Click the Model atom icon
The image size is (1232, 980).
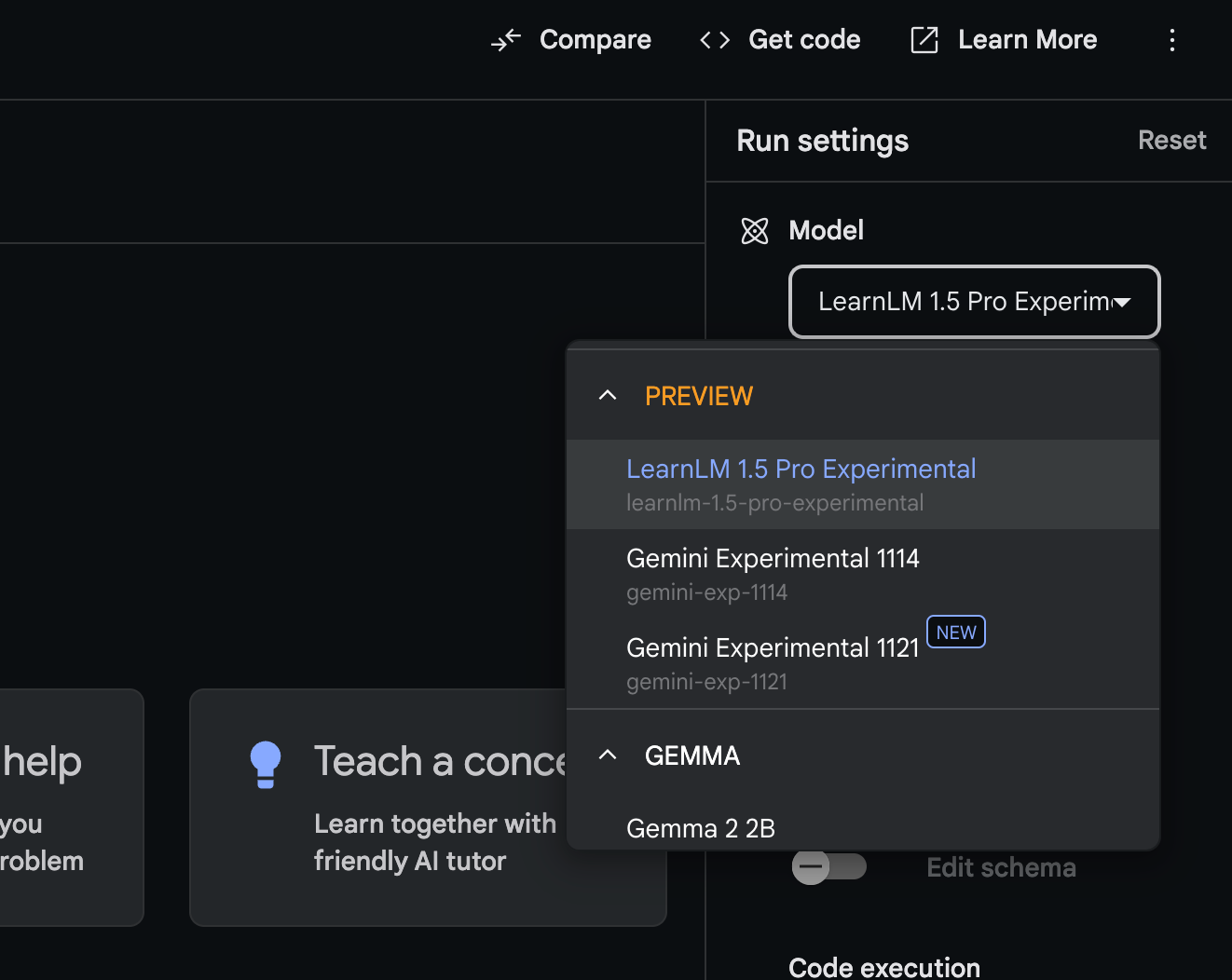click(x=755, y=231)
